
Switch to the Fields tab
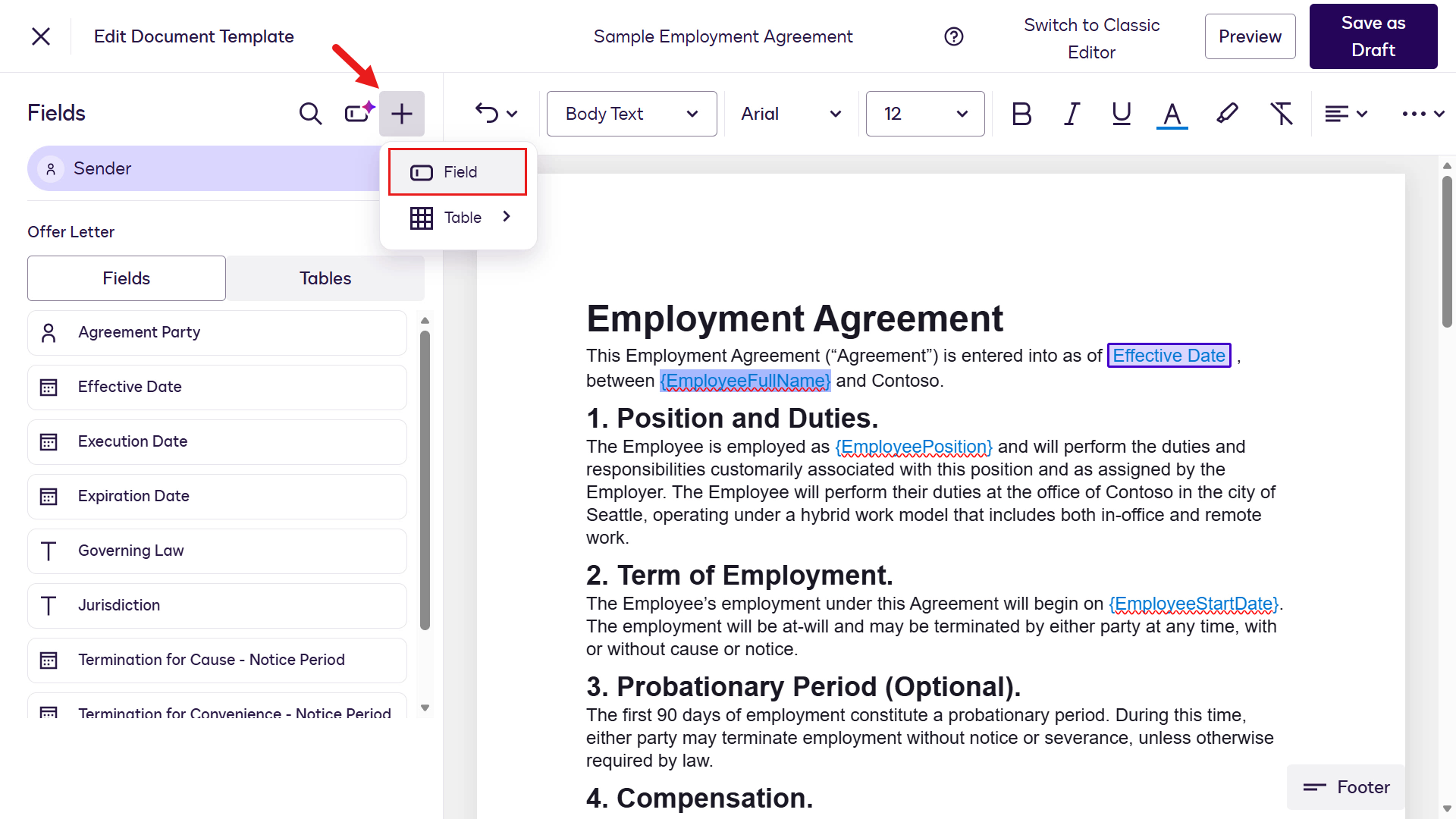coord(127,278)
